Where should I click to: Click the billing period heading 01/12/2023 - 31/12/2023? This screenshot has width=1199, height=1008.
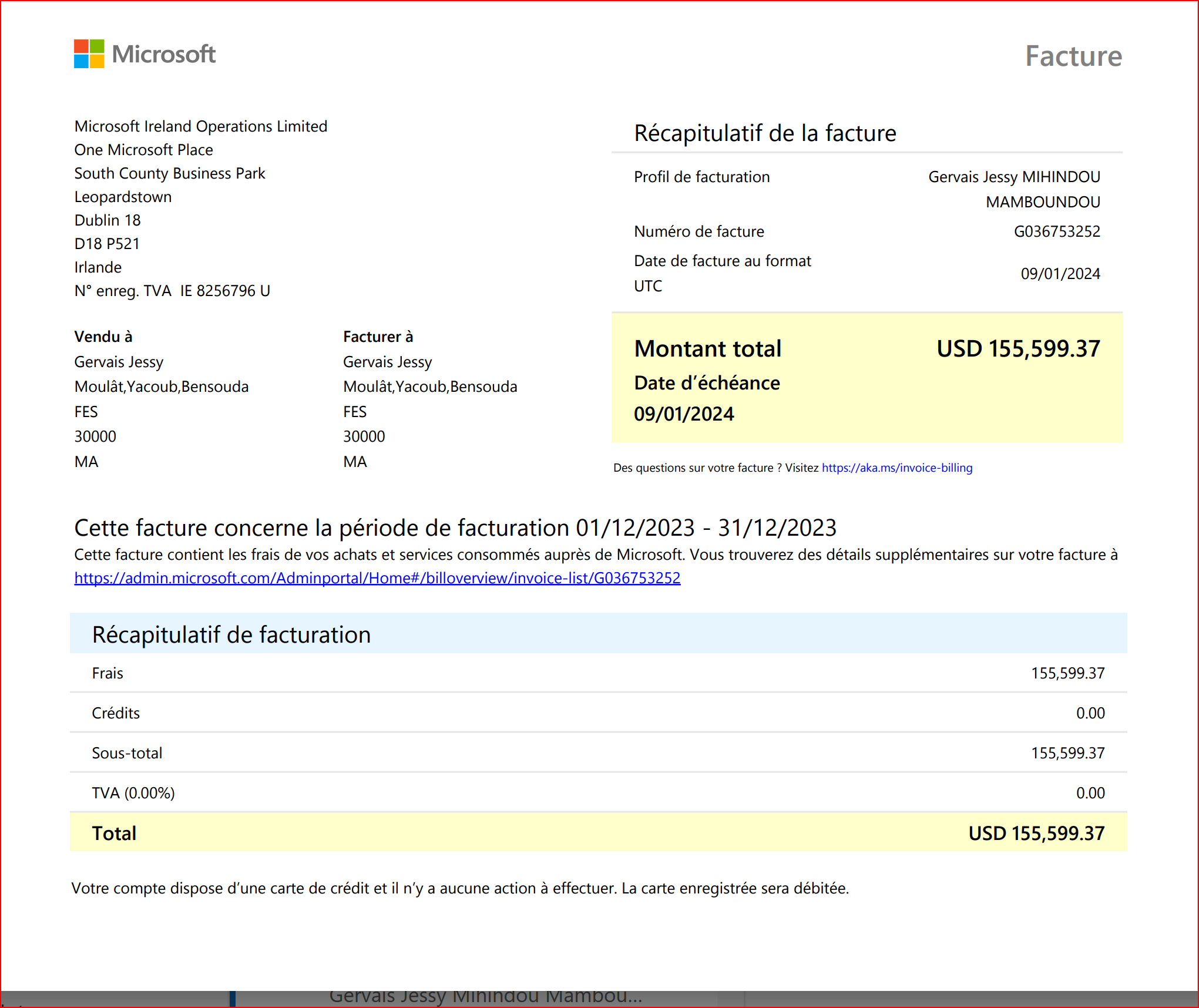click(x=455, y=528)
